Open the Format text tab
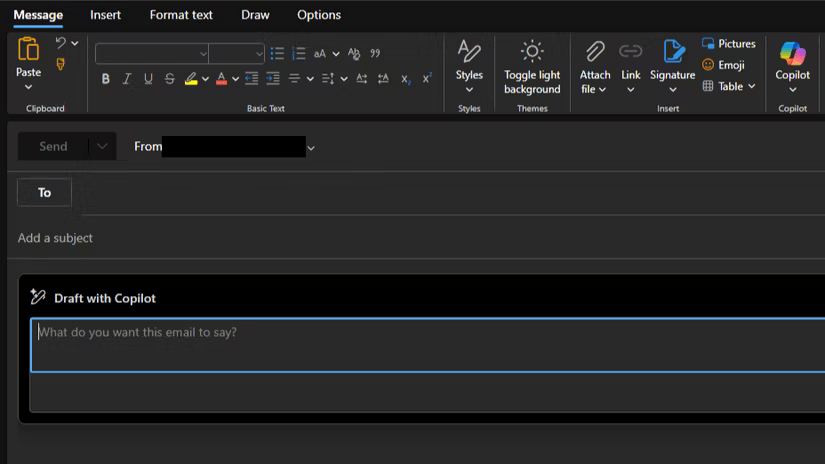 (x=181, y=15)
